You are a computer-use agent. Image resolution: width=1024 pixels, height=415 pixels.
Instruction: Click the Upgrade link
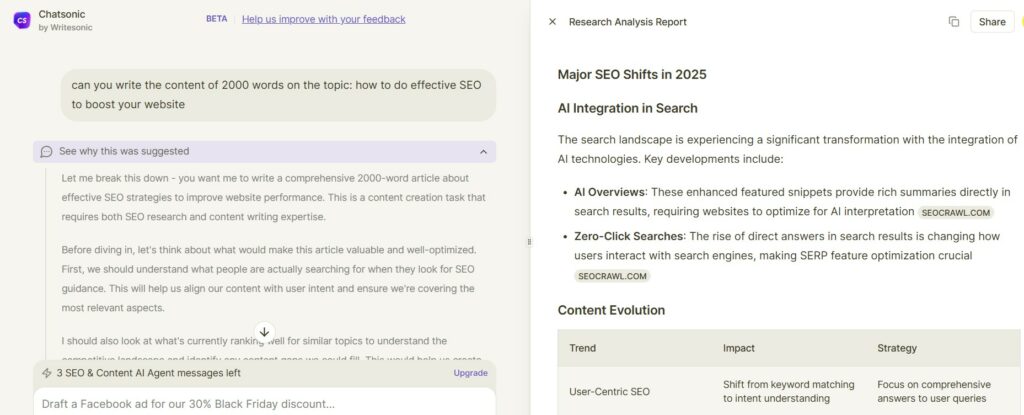click(470, 373)
